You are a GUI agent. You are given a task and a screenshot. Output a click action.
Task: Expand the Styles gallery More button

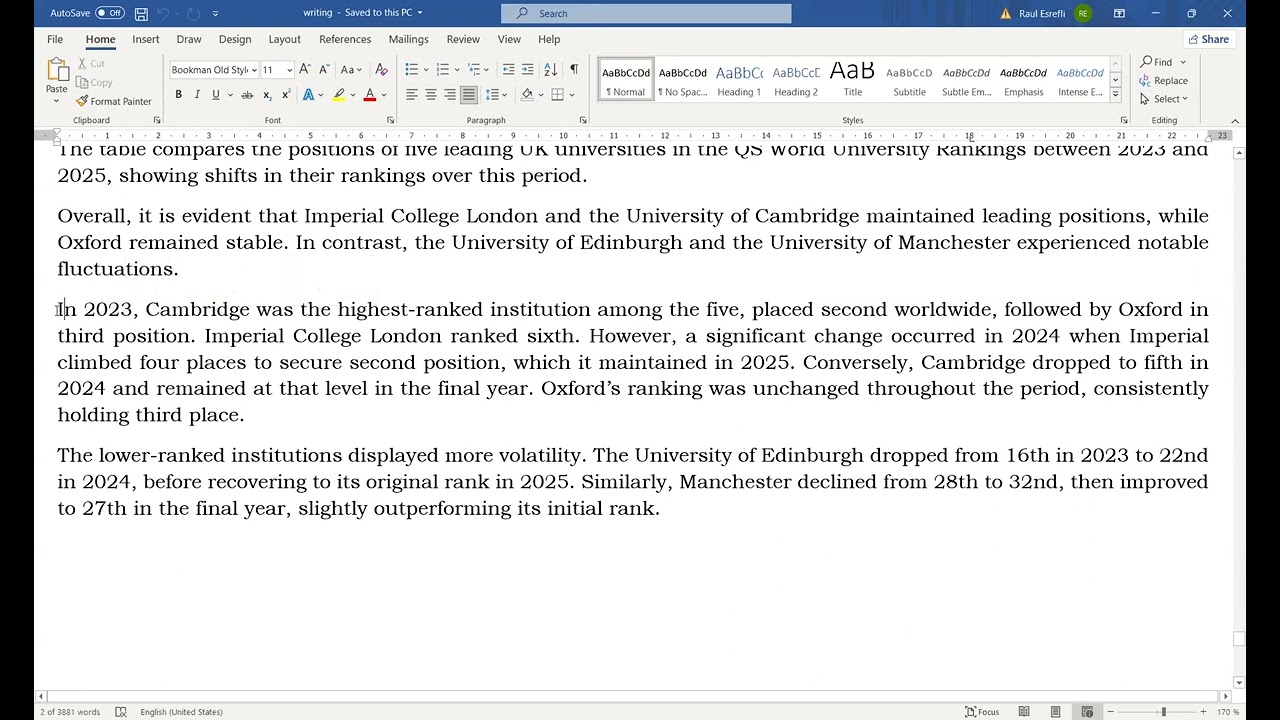point(1115,94)
